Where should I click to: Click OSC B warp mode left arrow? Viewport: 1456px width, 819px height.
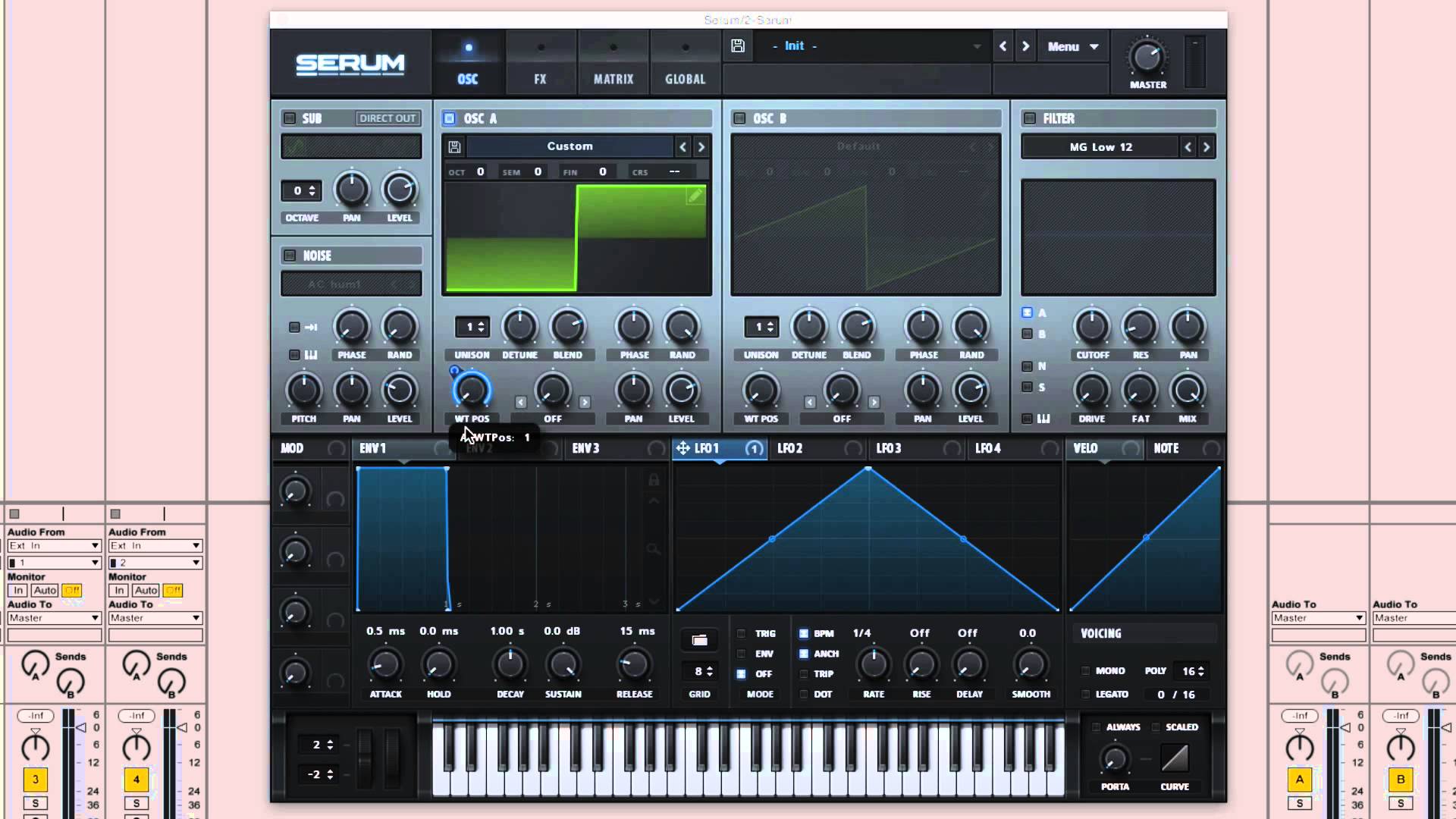click(810, 402)
